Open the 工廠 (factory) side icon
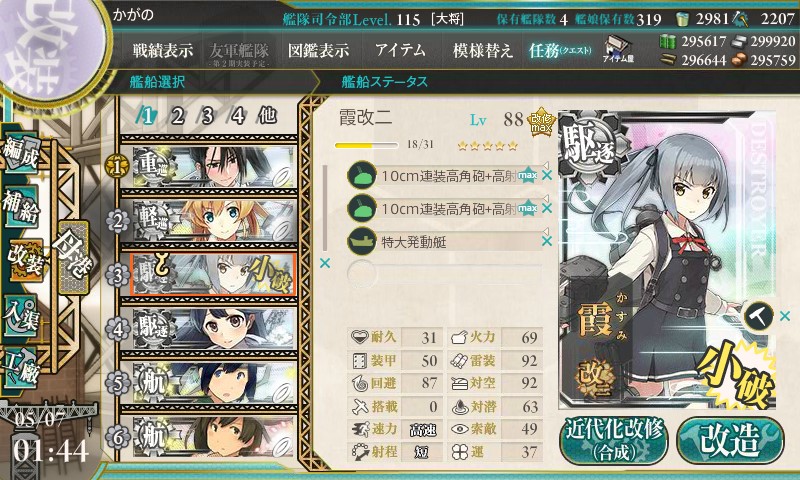The width and height of the screenshot is (800, 480). point(21,368)
